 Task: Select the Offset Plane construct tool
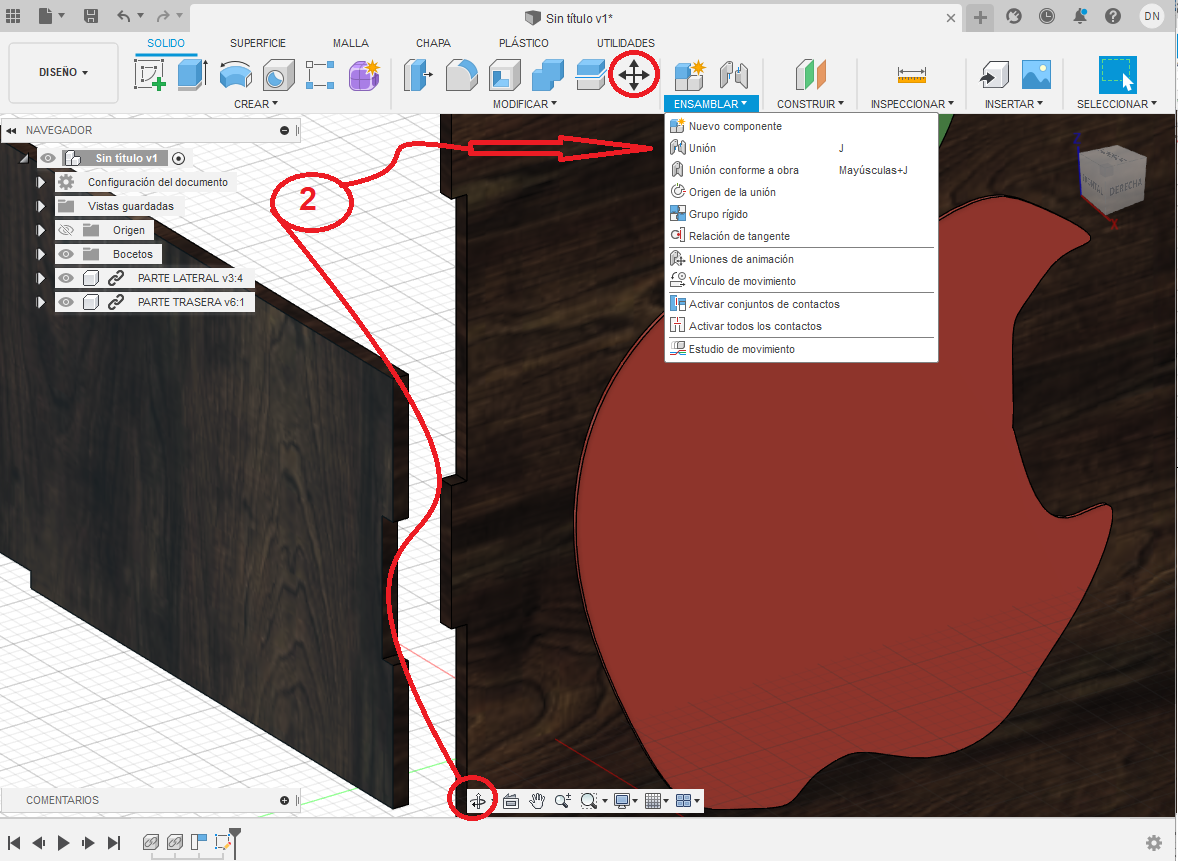[811, 75]
